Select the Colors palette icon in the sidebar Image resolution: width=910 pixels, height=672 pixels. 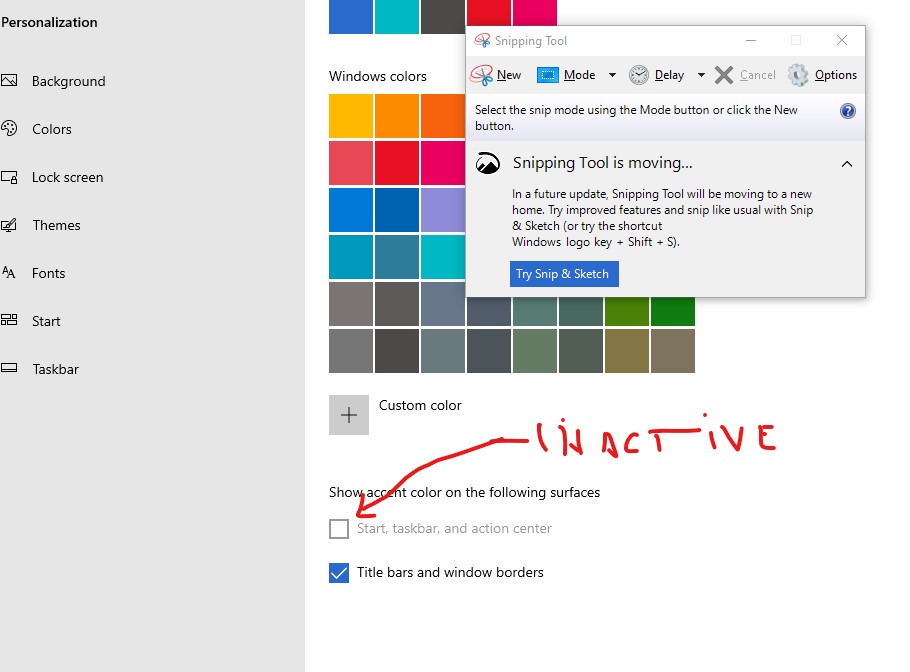[9, 128]
